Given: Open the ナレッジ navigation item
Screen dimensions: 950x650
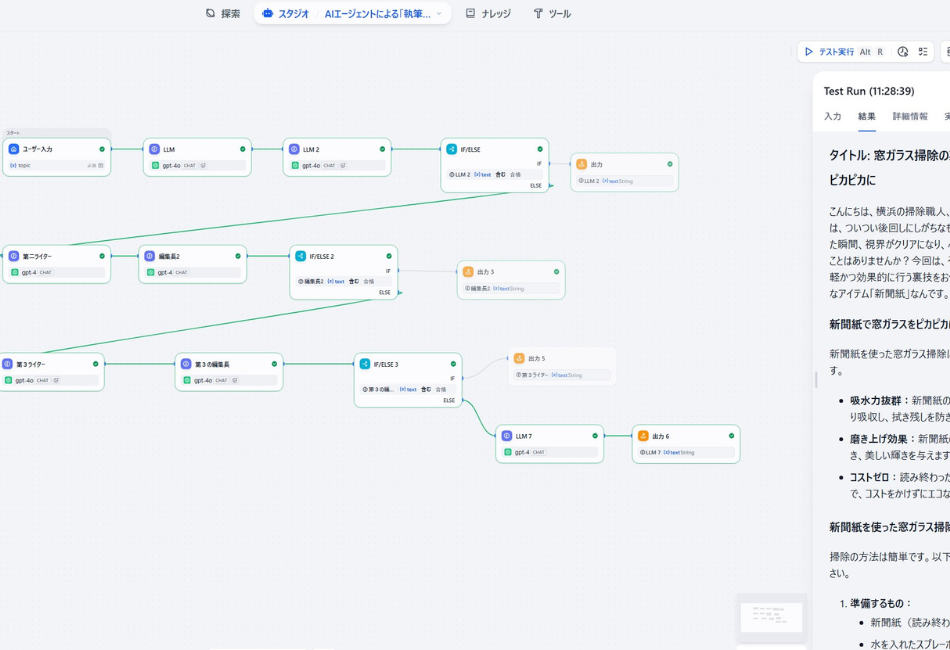Looking at the screenshot, I should 487,14.
